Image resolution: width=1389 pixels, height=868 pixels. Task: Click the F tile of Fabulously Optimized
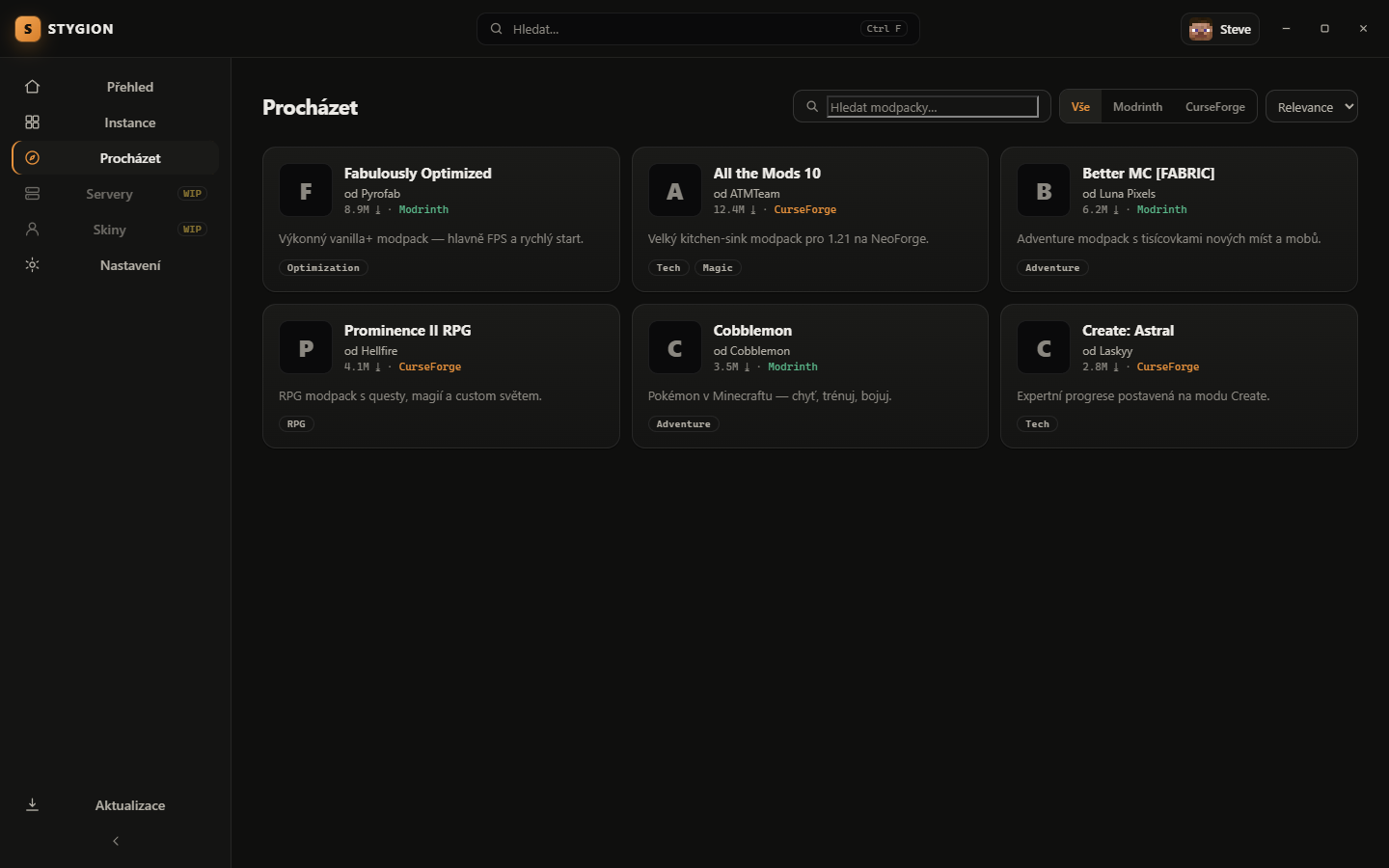click(306, 191)
